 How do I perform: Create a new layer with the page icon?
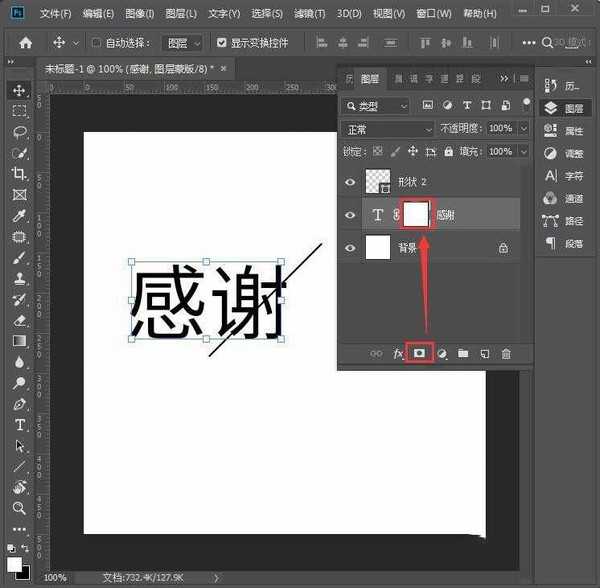click(484, 354)
